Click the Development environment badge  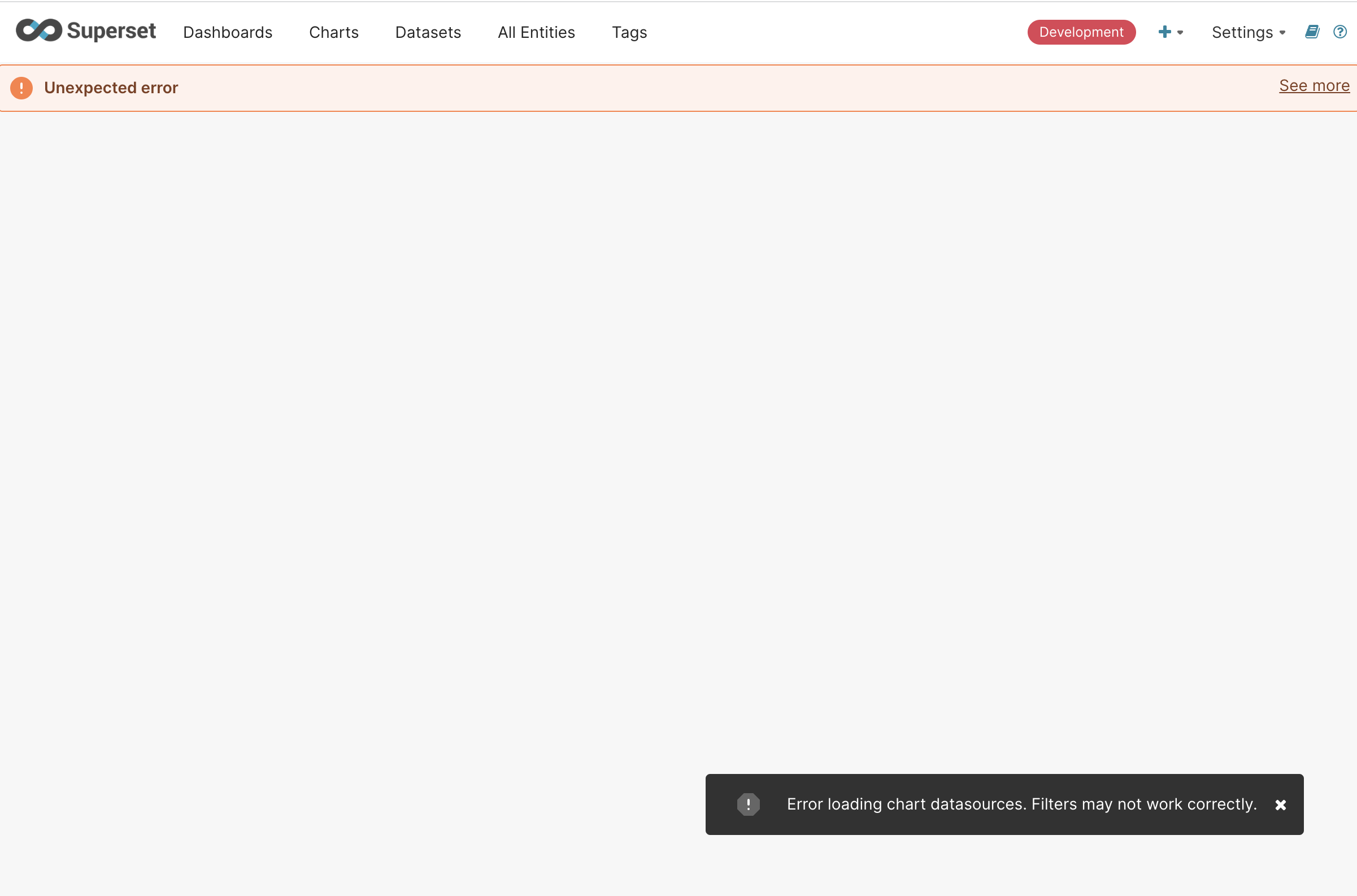click(x=1081, y=32)
